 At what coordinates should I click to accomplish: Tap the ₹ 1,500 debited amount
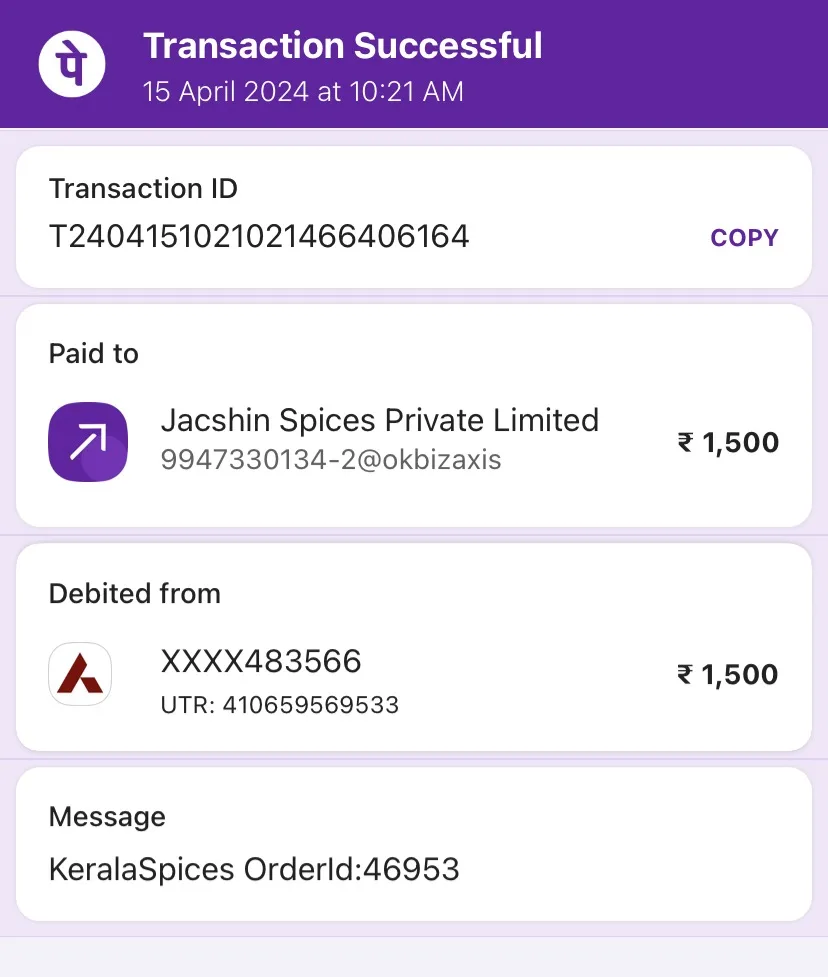[x=728, y=674]
